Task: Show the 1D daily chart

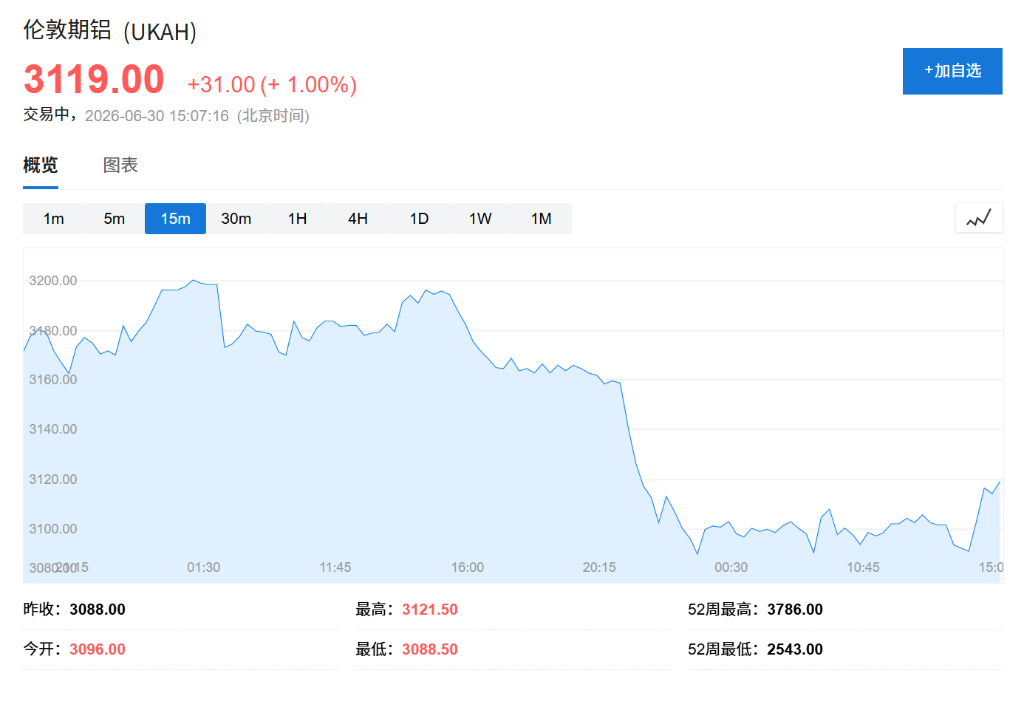Action: tap(419, 218)
